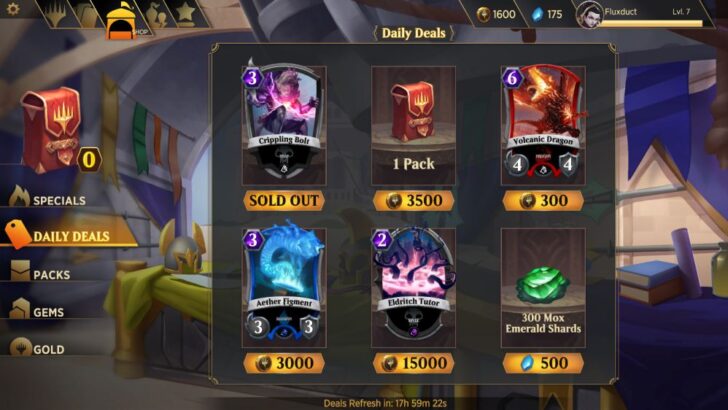Switch to the Specials section
This screenshot has width=728, height=410.
point(48,198)
